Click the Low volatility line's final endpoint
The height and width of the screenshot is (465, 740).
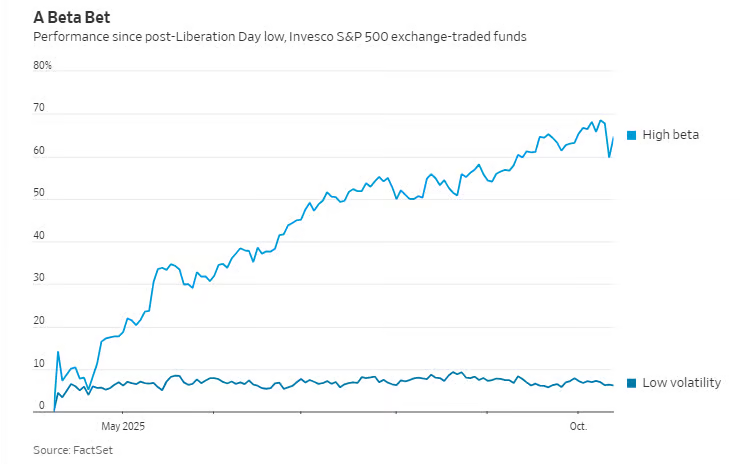tap(613, 386)
